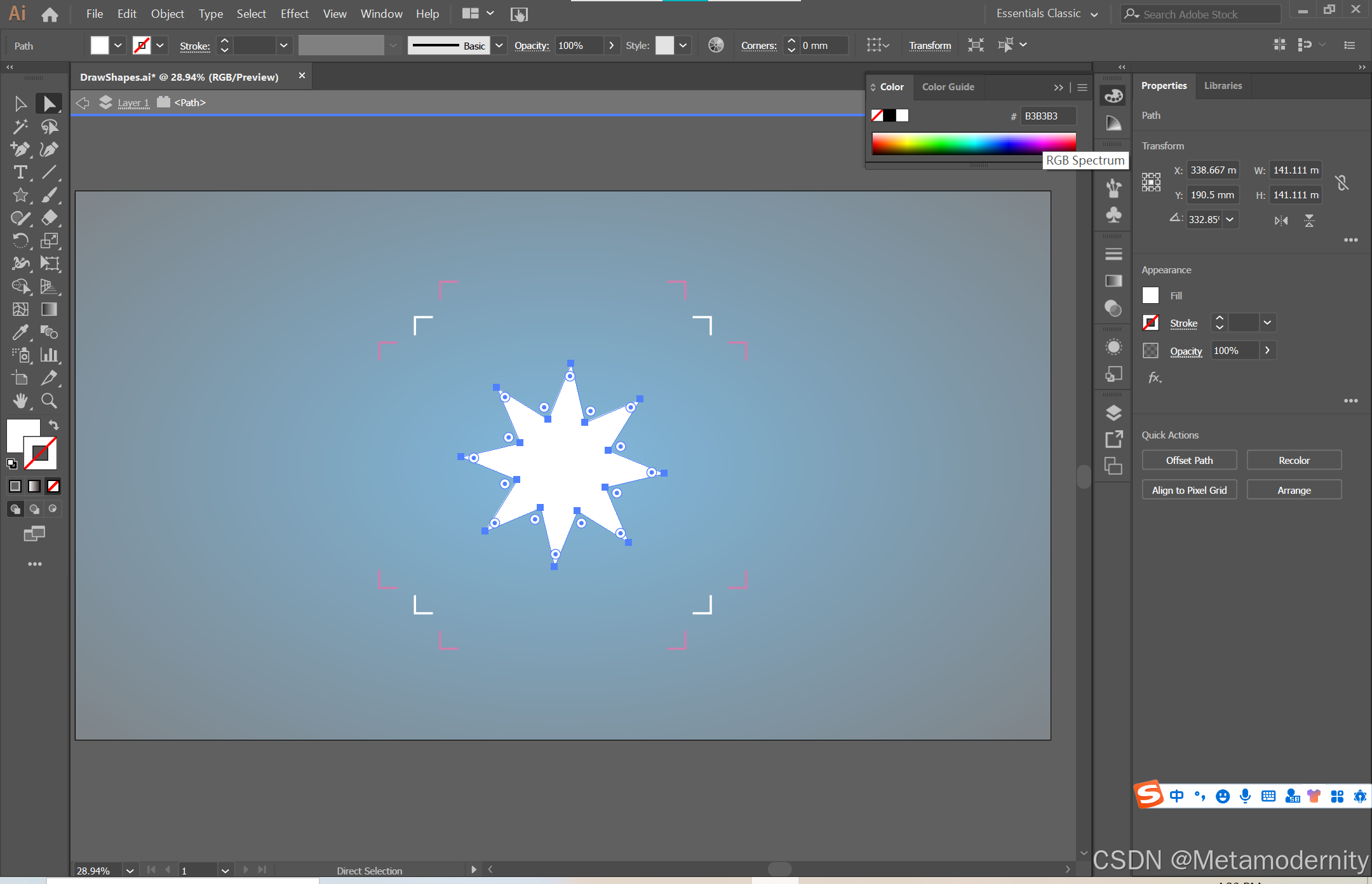Image resolution: width=1372 pixels, height=884 pixels.
Task: Click the Offset Path button
Action: [x=1189, y=460]
